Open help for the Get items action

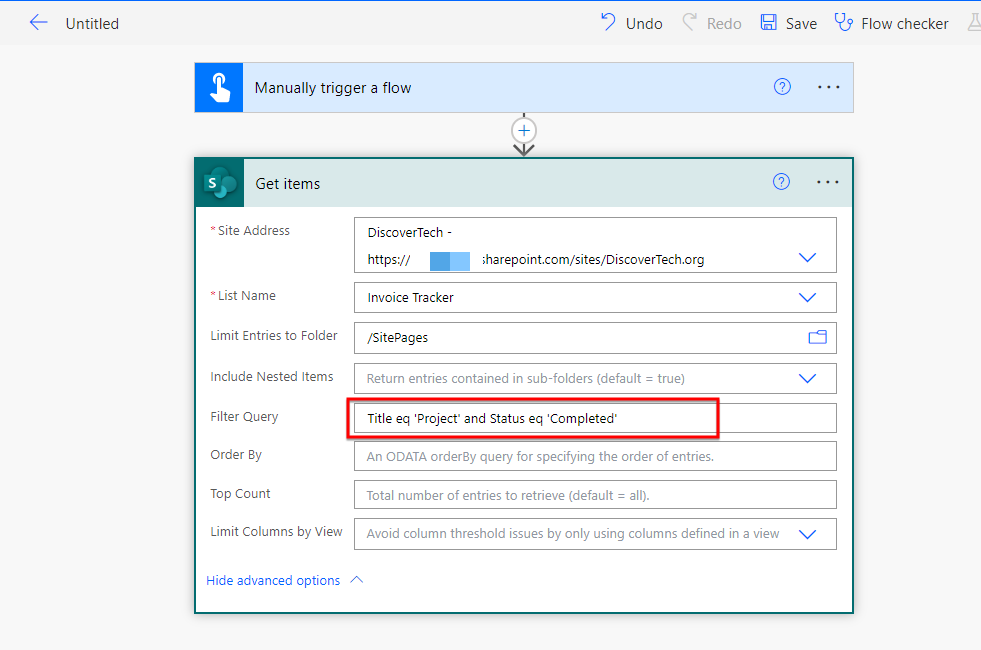point(781,182)
